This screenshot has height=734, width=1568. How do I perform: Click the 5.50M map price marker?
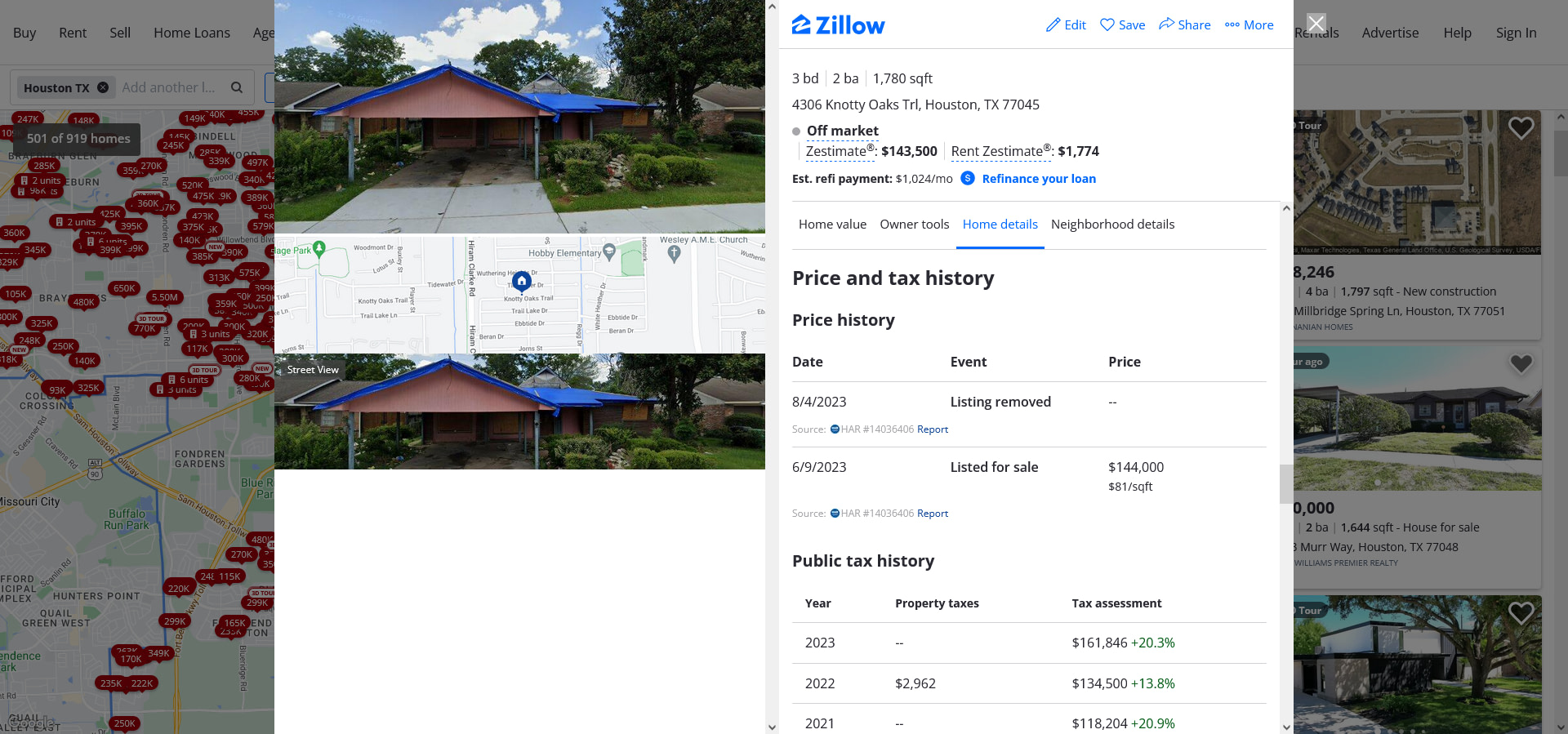pos(164,298)
